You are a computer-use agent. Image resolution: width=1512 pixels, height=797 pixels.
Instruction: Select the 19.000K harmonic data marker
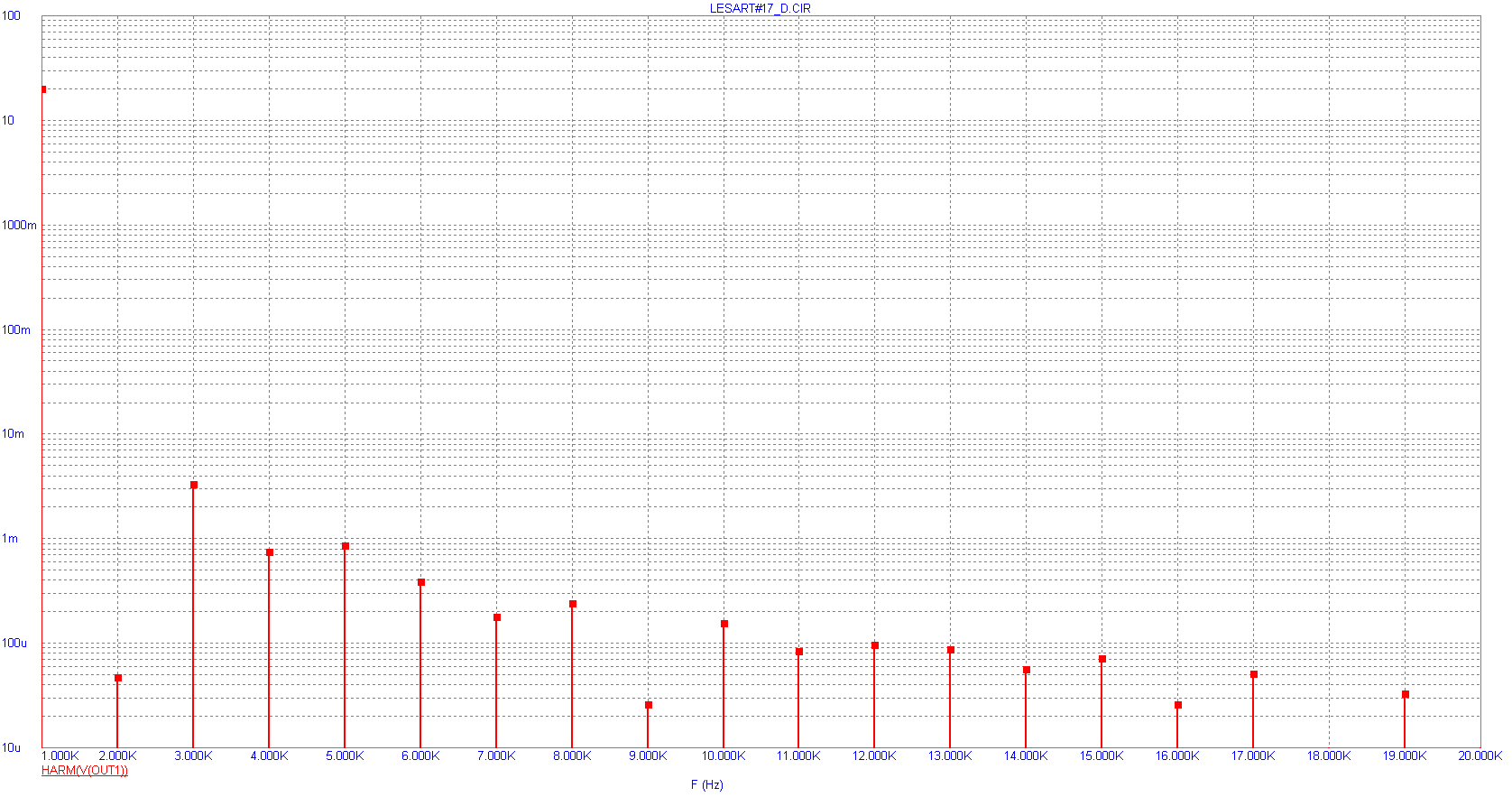(1406, 694)
